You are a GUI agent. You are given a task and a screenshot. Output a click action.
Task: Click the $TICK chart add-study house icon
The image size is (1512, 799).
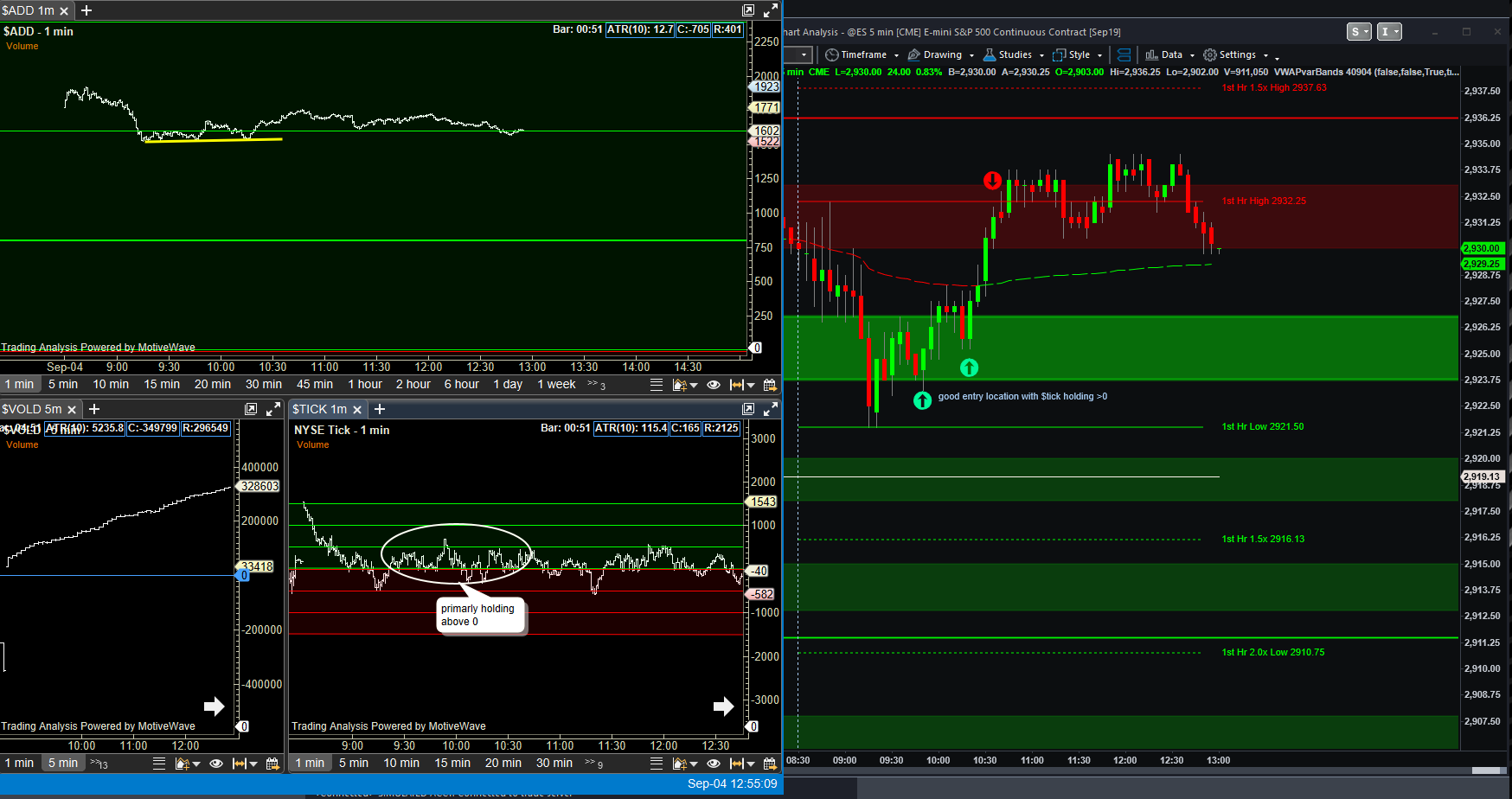tap(680, 764)
